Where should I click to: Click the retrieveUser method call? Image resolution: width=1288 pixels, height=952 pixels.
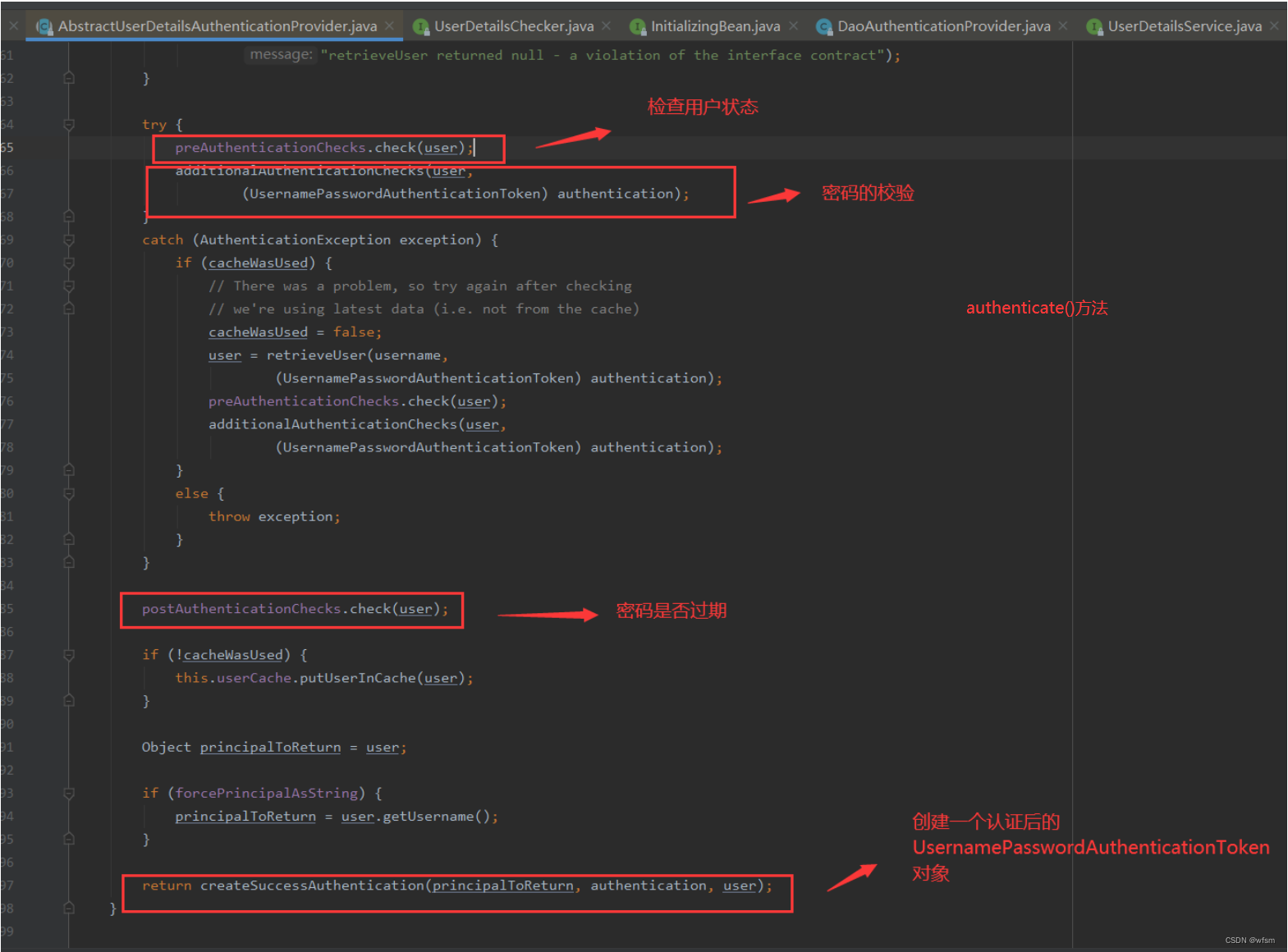click(x=316, y=355)
